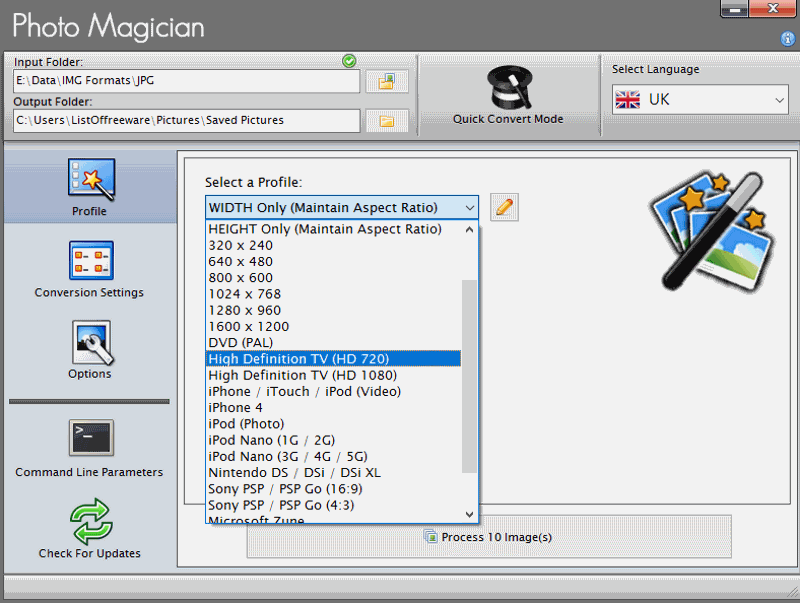The image size is (800, 603).
Task: Open the Options wrench icon
Action: click(91, 342)
